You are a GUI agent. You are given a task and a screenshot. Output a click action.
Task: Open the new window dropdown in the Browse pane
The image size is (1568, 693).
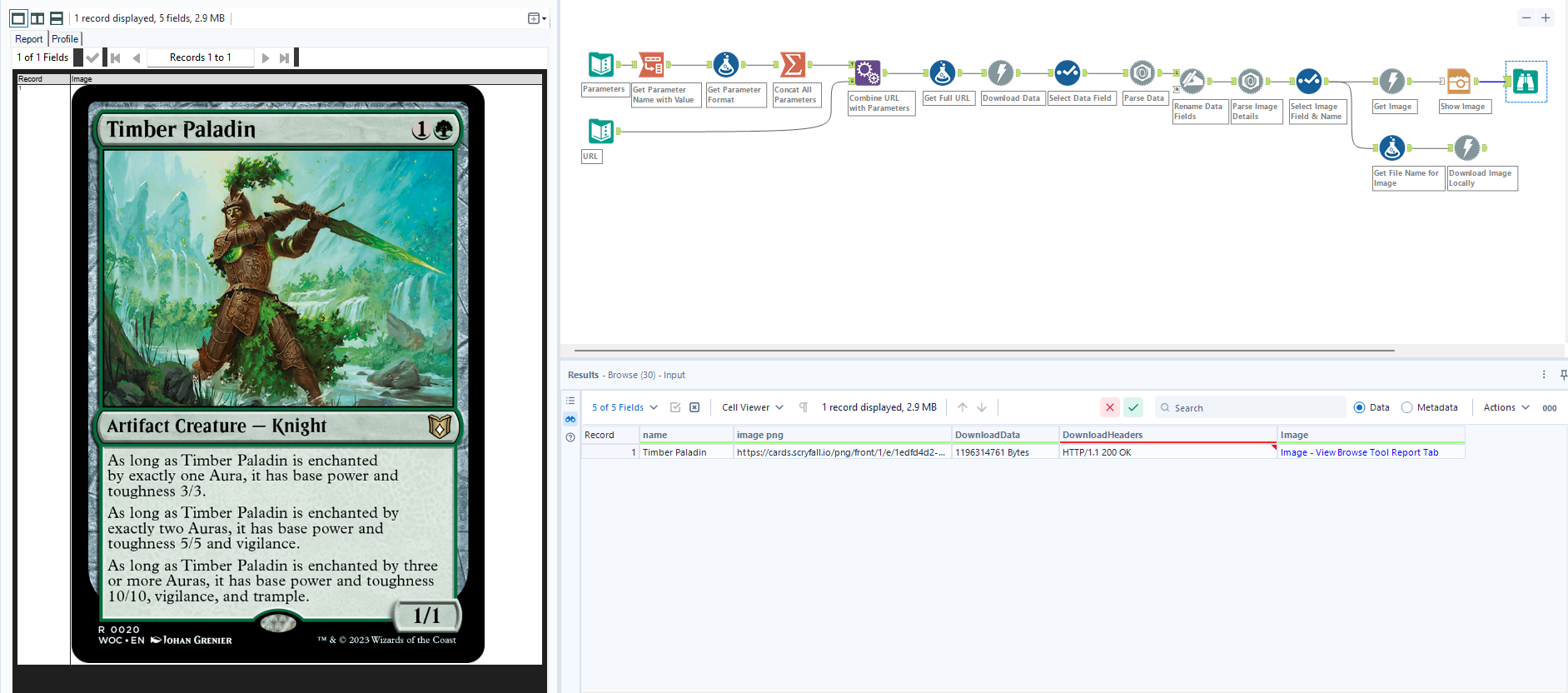click(x=537, y=18)
